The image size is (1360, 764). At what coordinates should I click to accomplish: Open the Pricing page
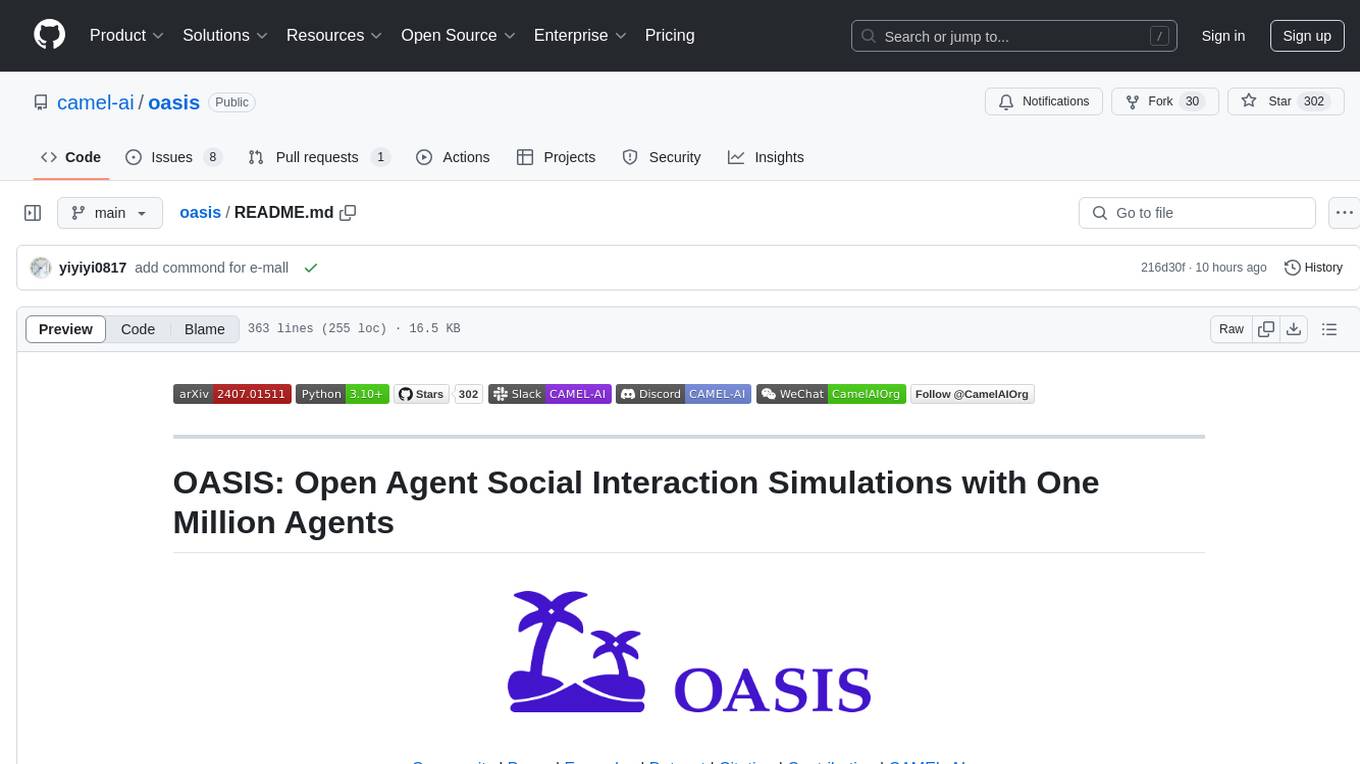point(670,35)
